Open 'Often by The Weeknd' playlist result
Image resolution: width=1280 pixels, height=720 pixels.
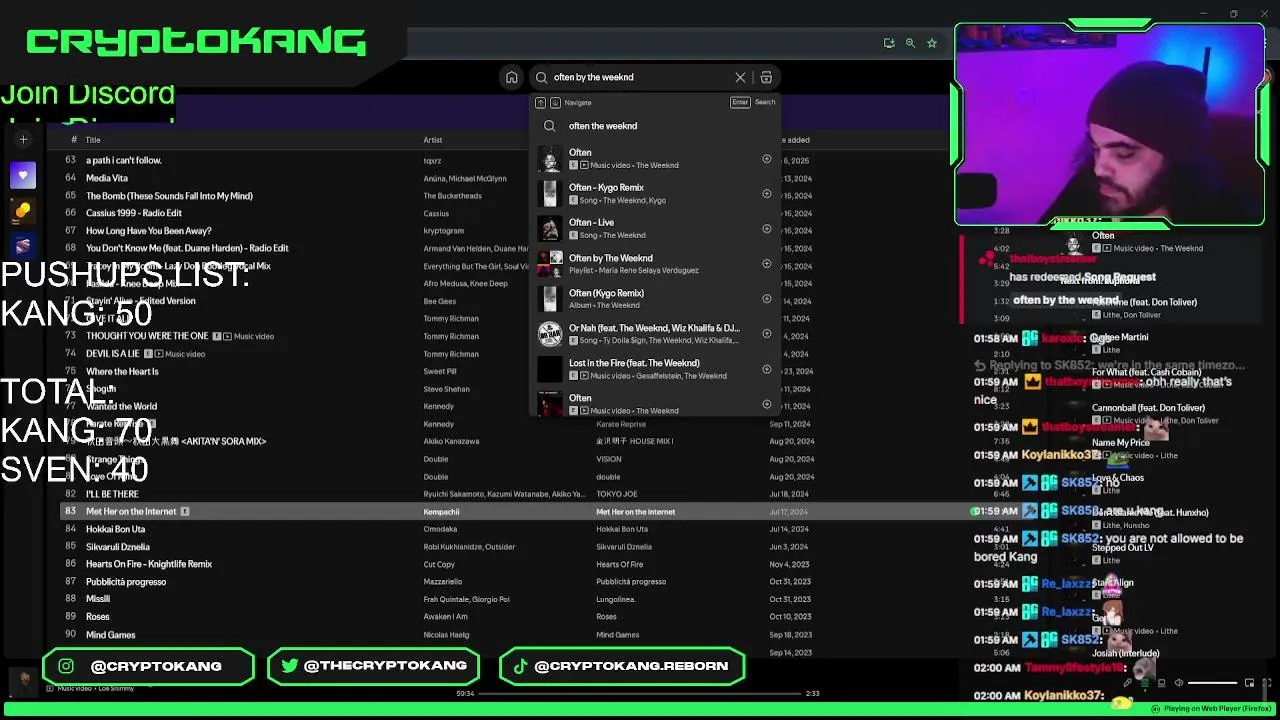click(x=654, y=264)
